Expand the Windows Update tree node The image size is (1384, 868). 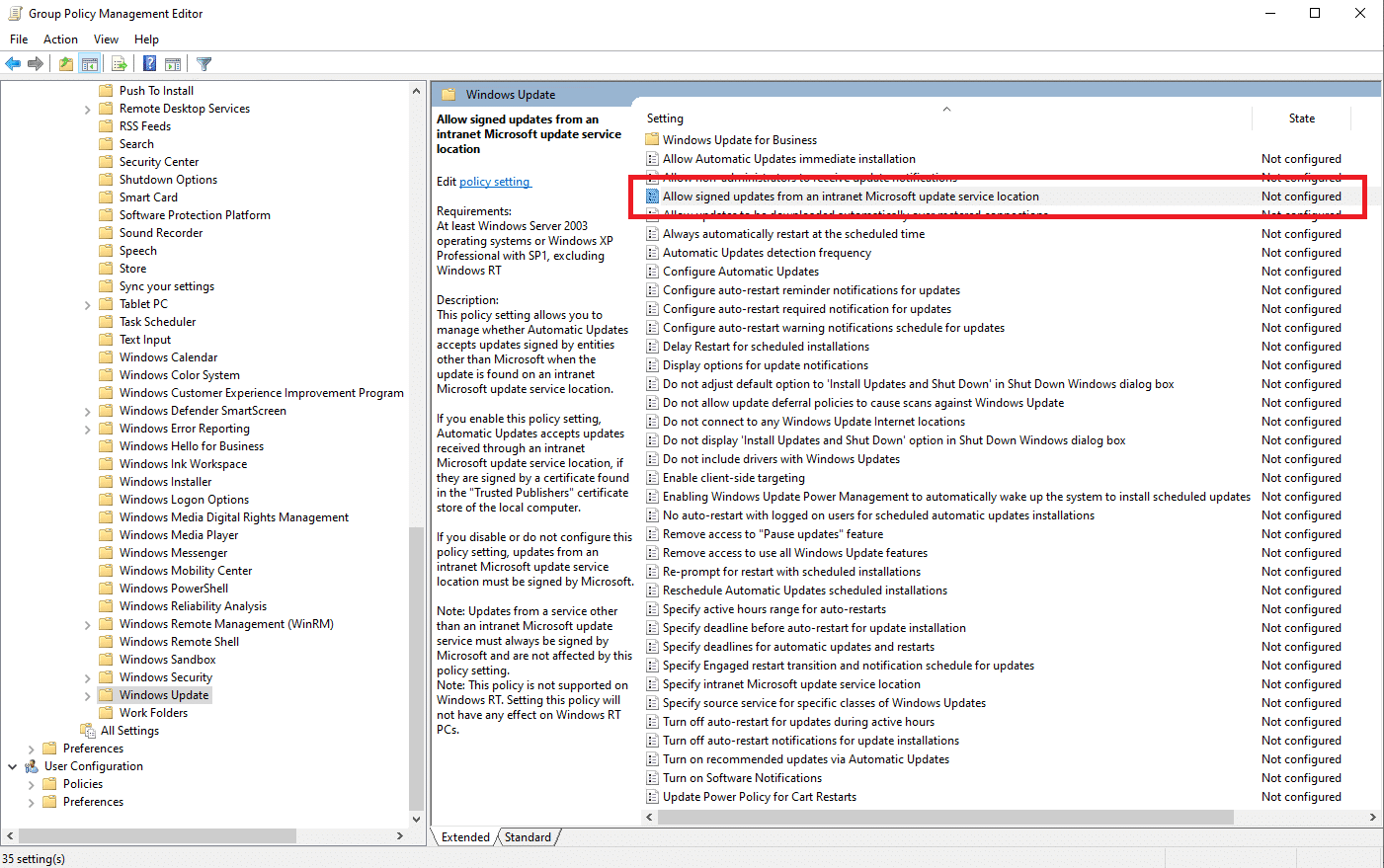click(x=88, y=695)
